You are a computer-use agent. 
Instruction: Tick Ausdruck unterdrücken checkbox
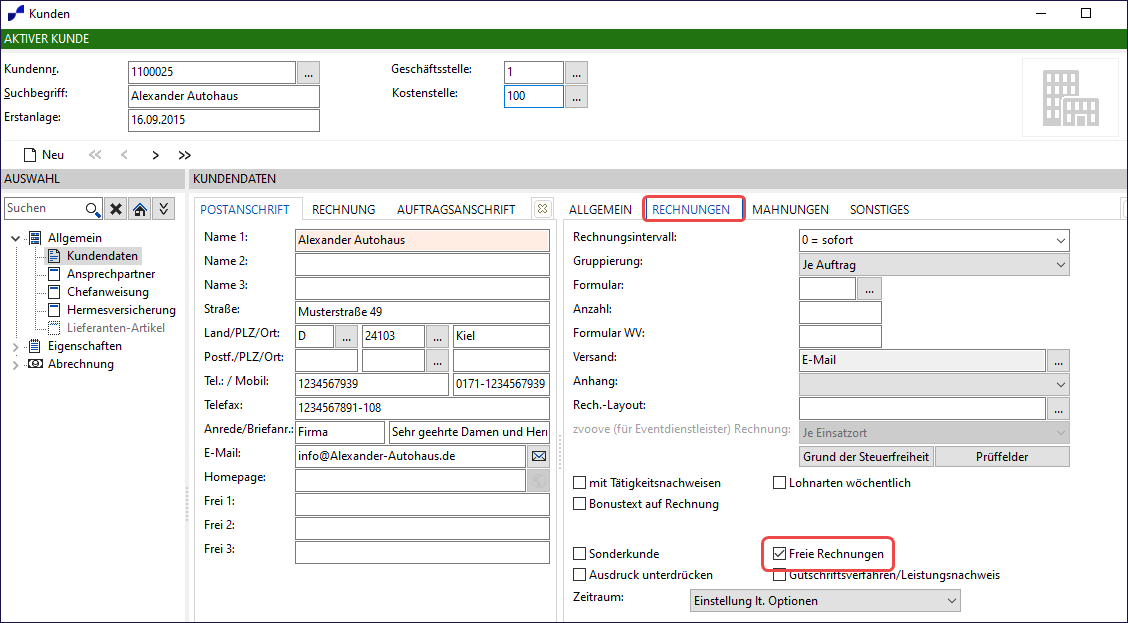[579, 575]
